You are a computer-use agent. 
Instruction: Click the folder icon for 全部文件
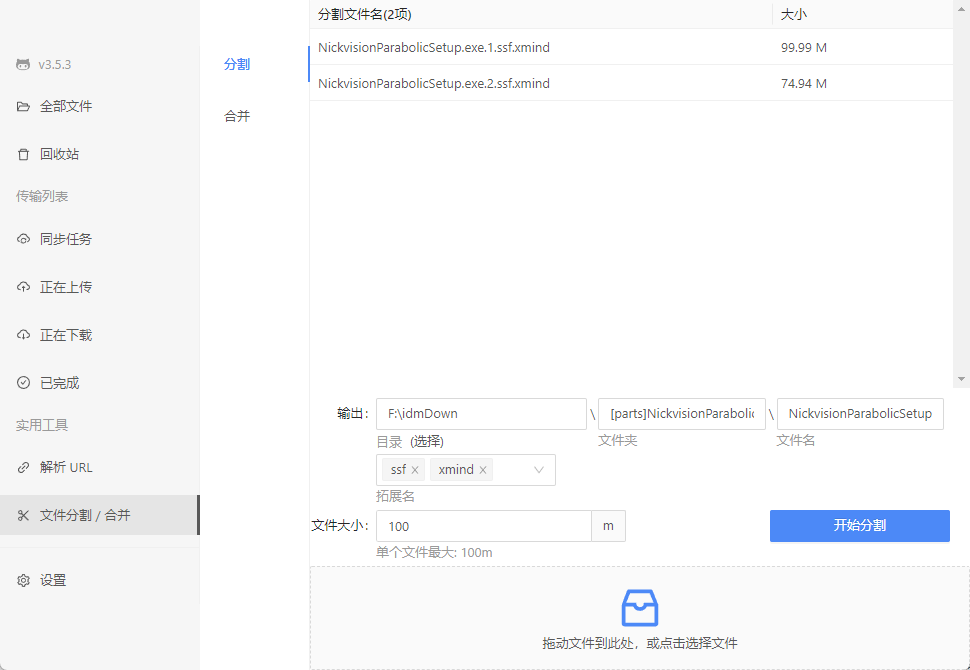pos(23,106)
